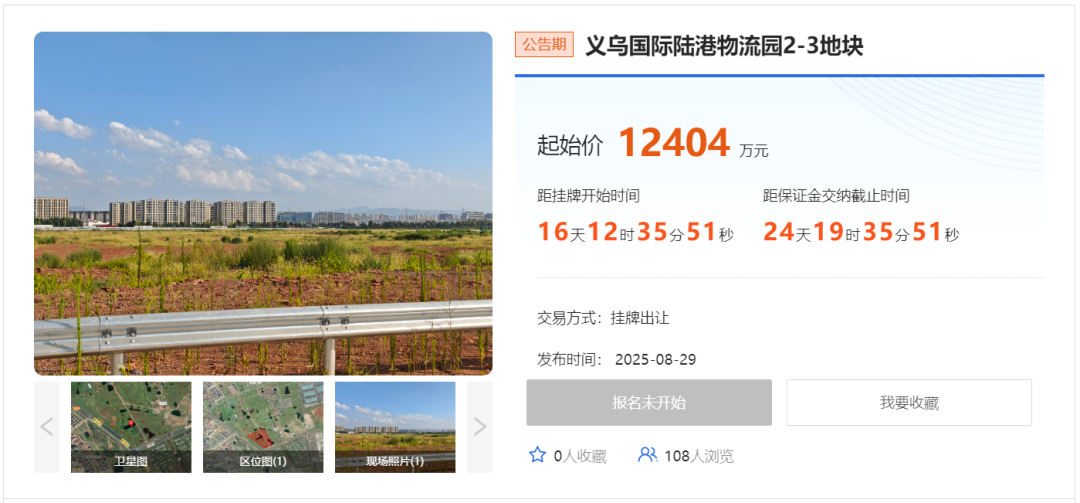Click the title 义乌国际陆港物流园2-3地块
The width and height of the screenshot is (1080, 503).
tap(724, 45)
